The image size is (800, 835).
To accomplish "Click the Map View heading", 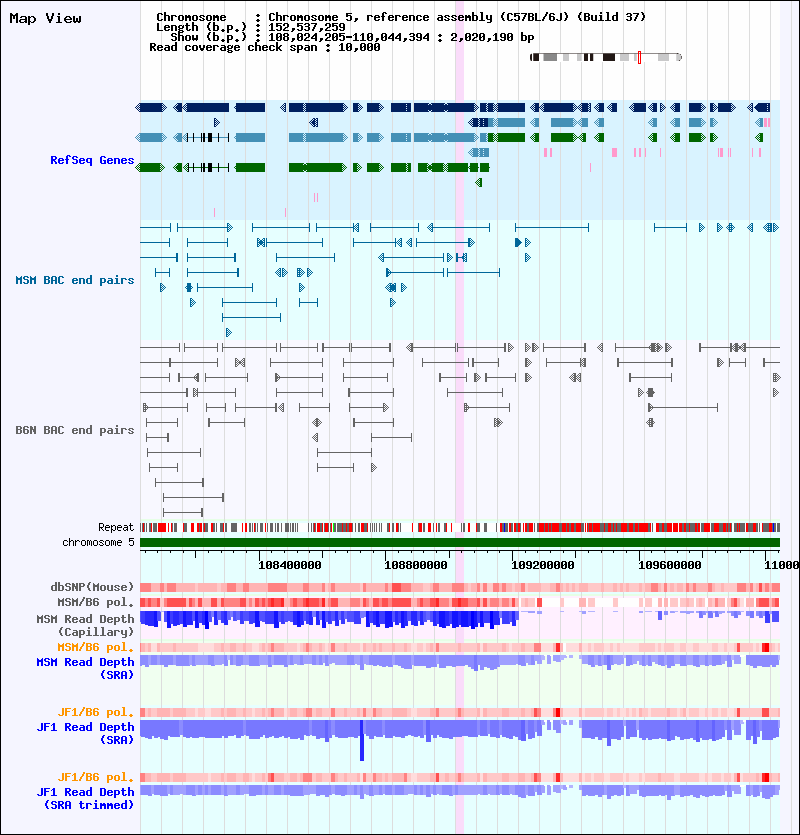I will (46, 19).
